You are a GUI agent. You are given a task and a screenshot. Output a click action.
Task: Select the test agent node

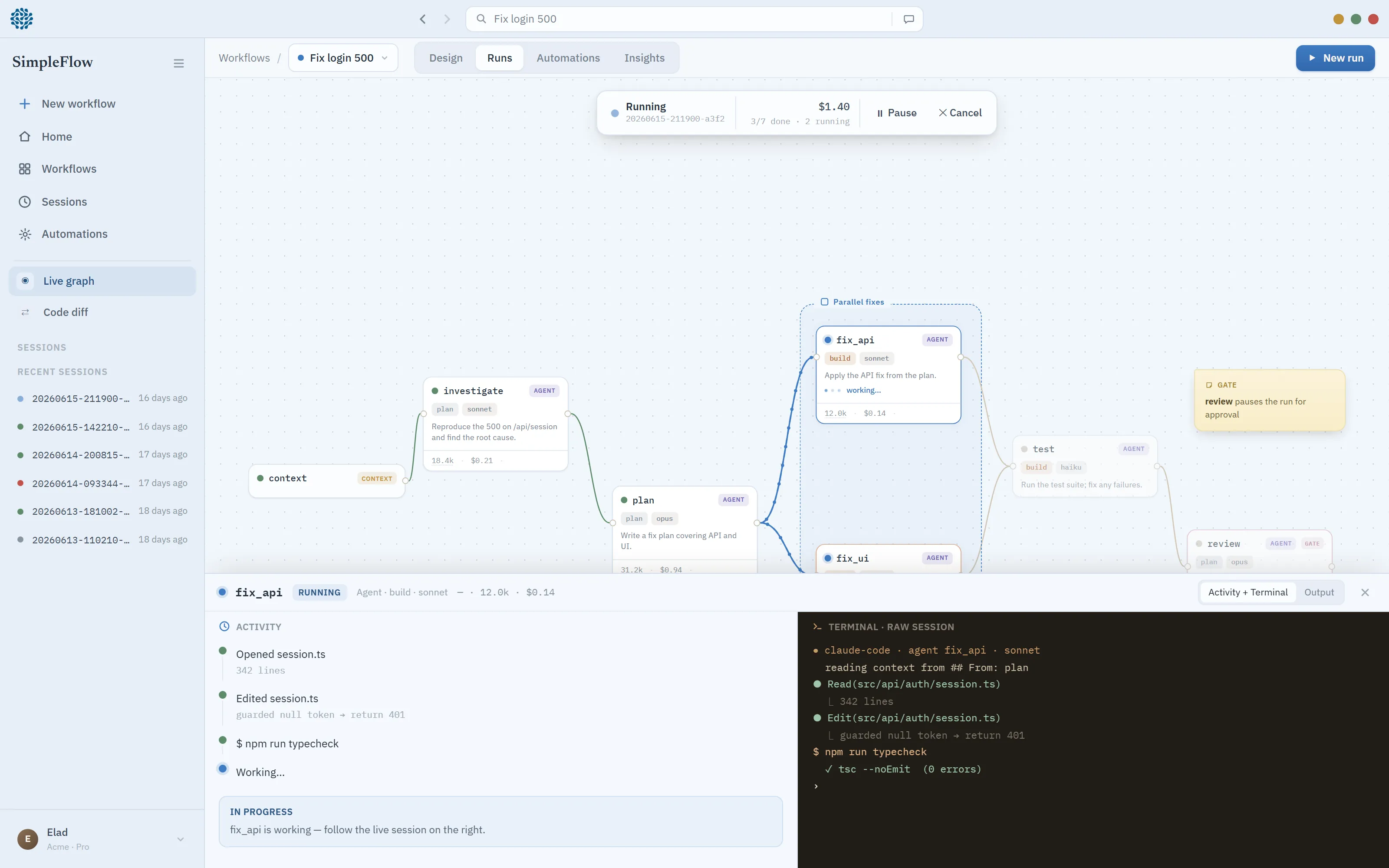pos(1085,466)
